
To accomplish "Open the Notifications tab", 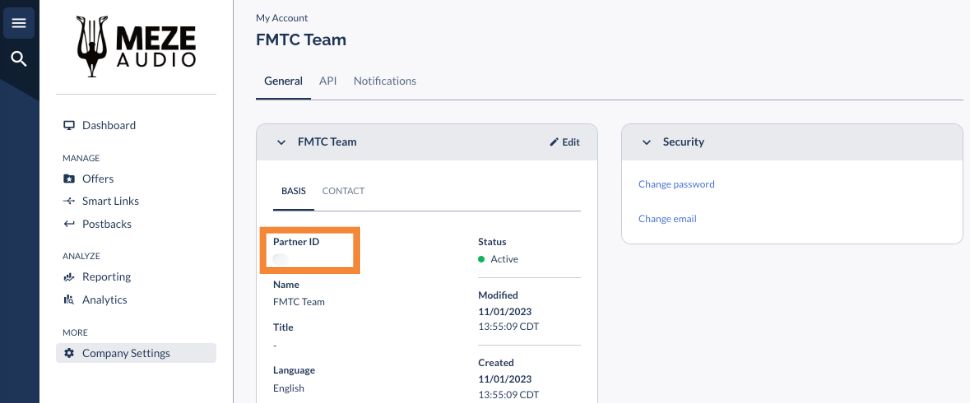I will [385, 81].
